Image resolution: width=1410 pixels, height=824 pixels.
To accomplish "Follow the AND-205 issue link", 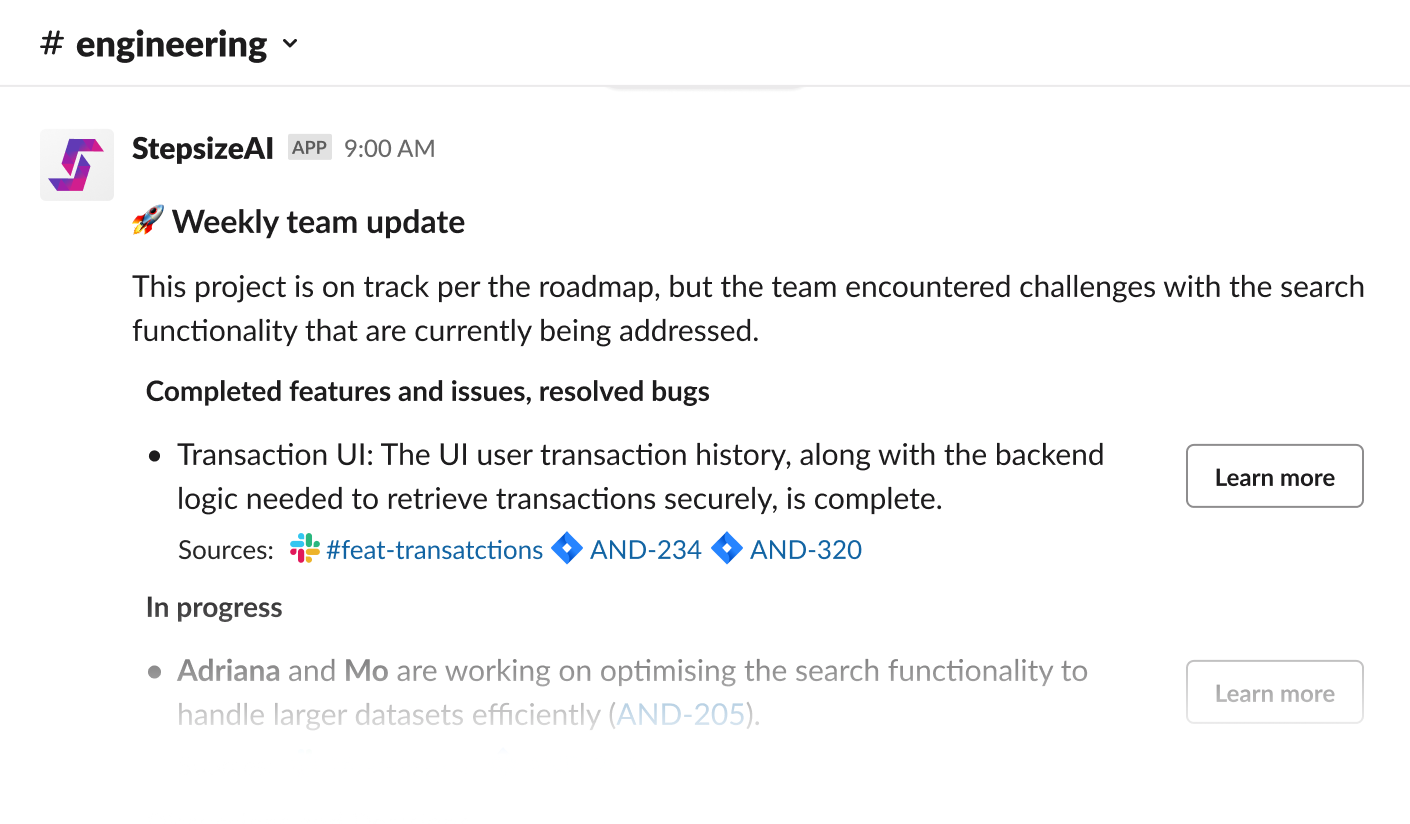I will click(681, 714).
